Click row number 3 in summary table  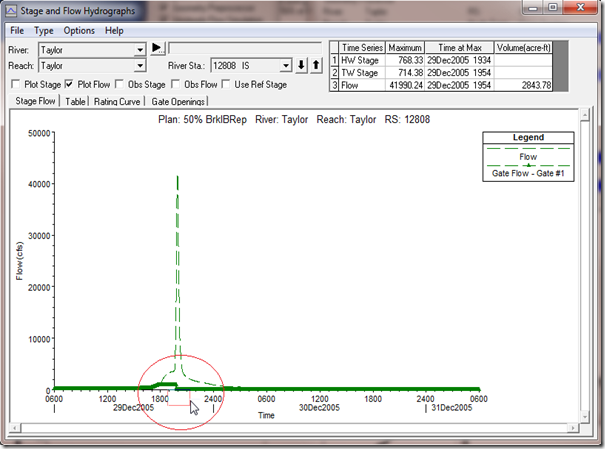pyautogui.click(x=335, y=85)
